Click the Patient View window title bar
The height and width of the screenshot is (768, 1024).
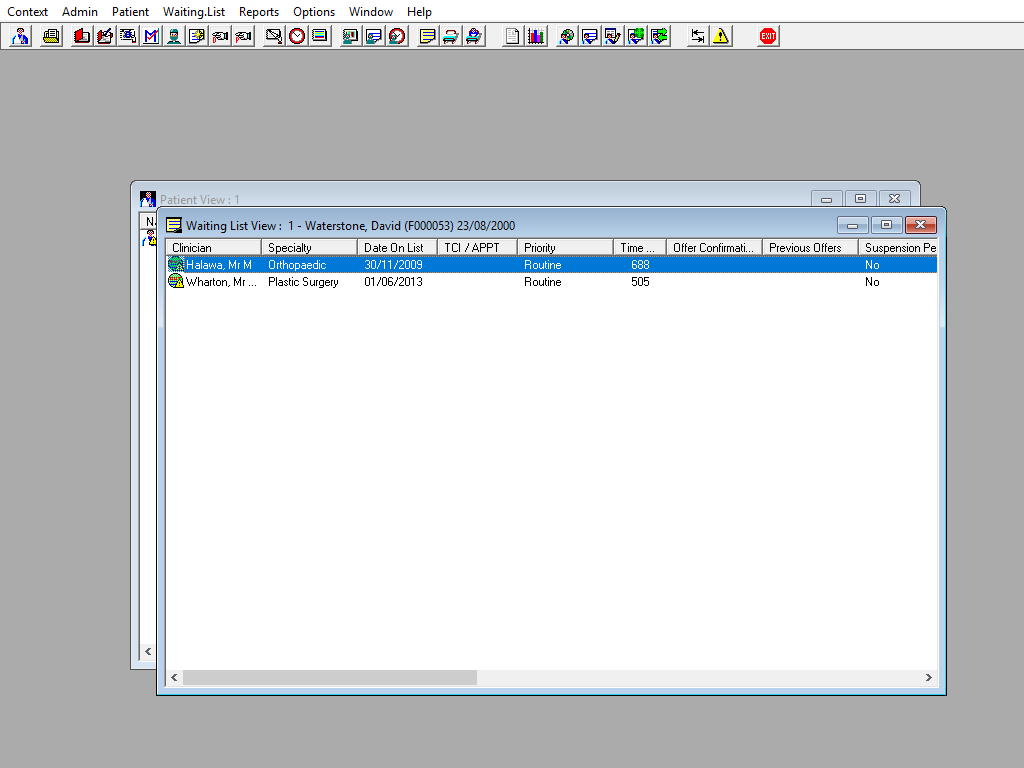[483, 197]
